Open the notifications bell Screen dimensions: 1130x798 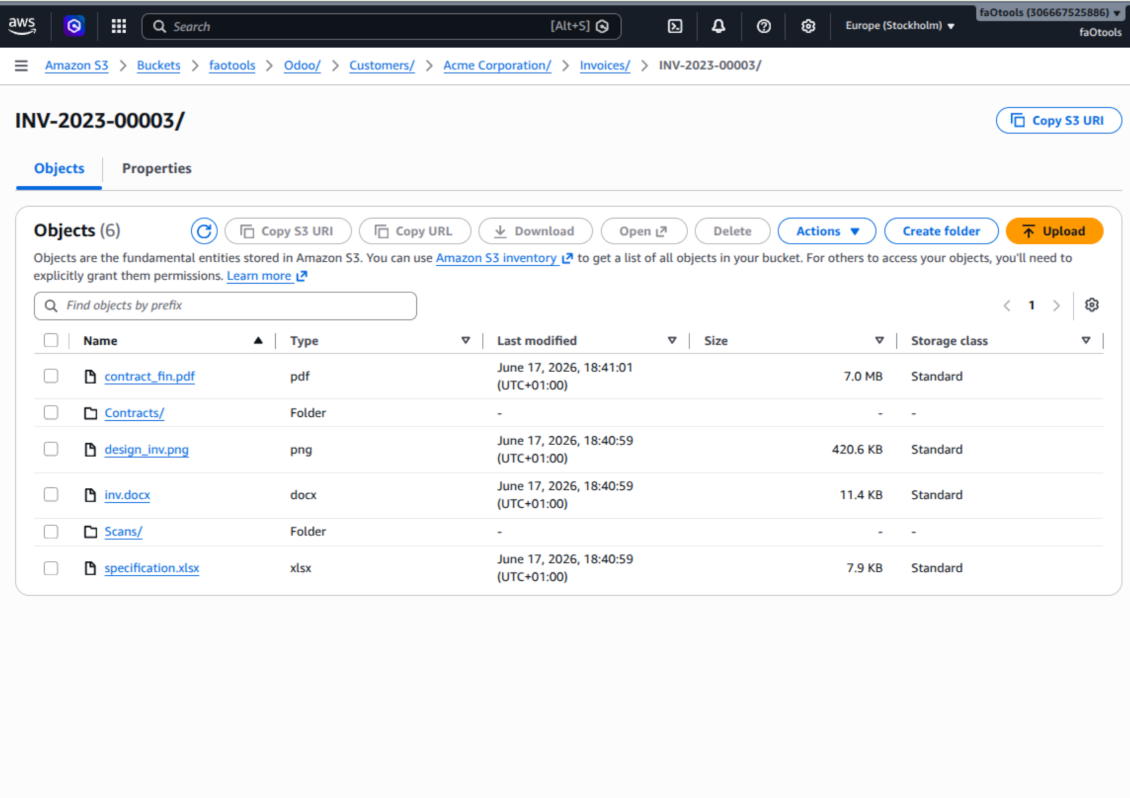pos(719,26)
